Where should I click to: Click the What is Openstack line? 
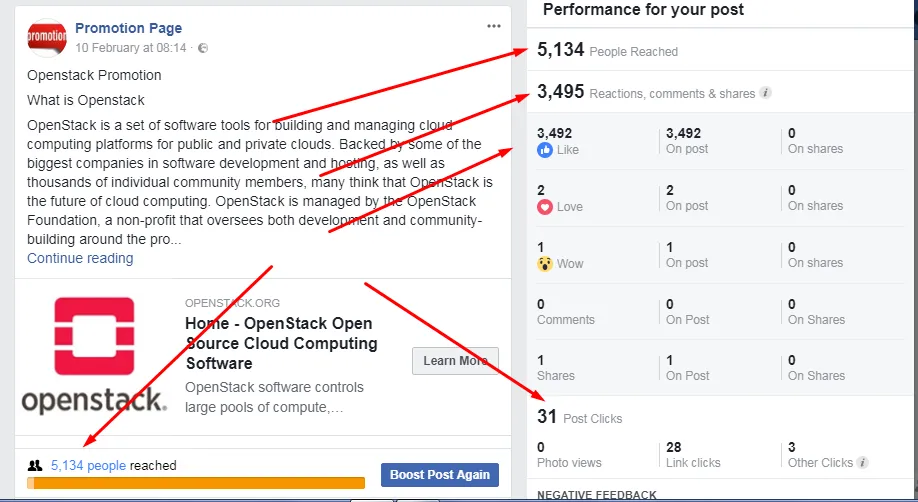pos(85,101)
